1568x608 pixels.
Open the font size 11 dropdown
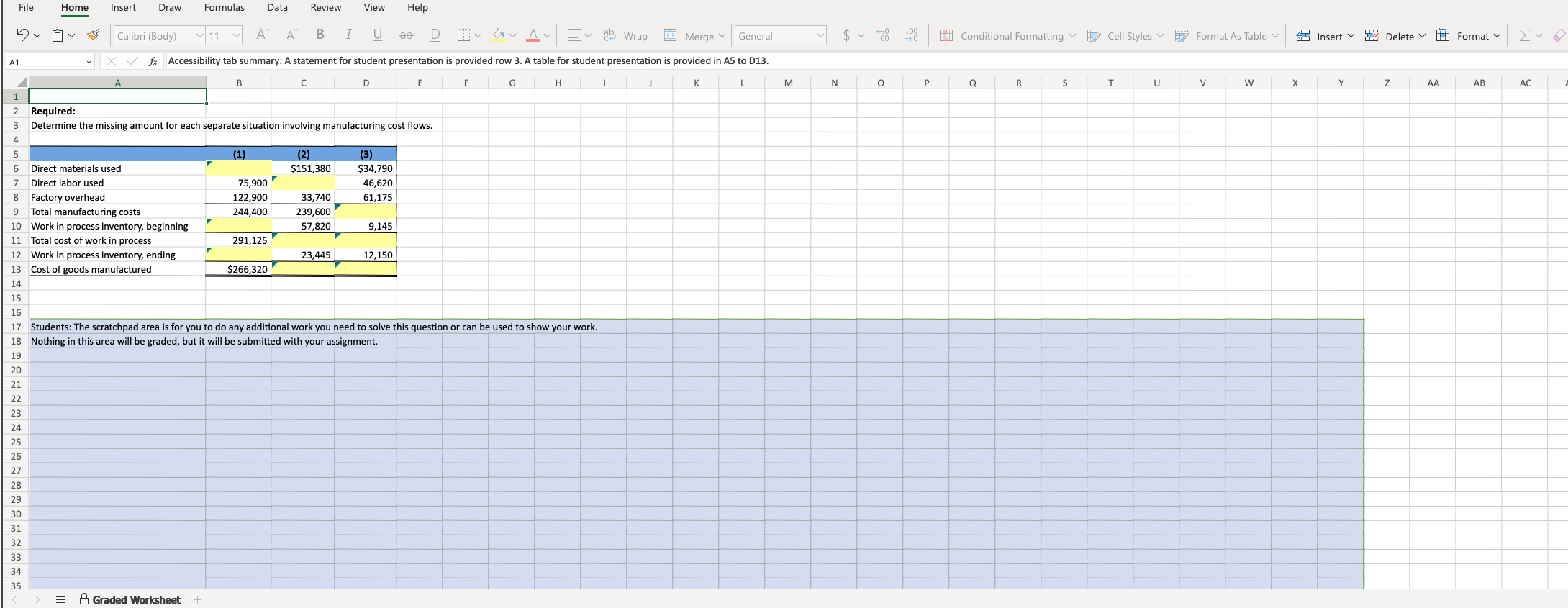235,35
